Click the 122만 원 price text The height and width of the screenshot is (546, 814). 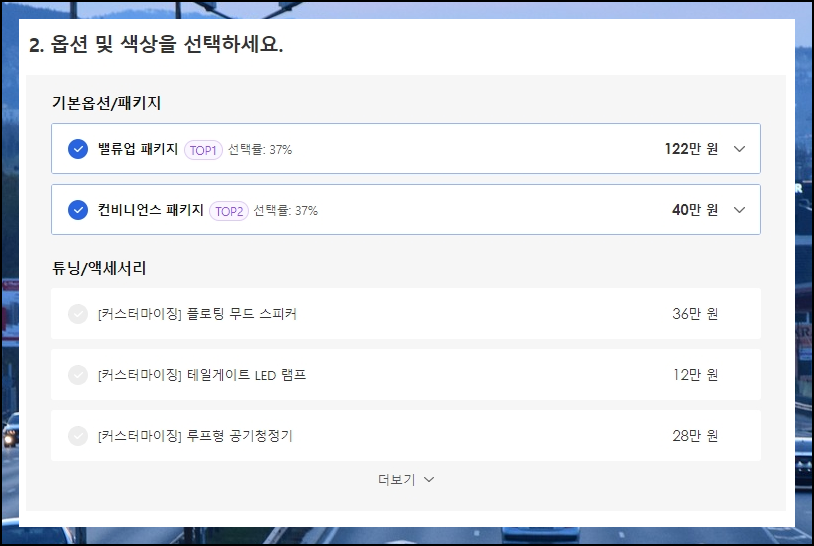691,149
